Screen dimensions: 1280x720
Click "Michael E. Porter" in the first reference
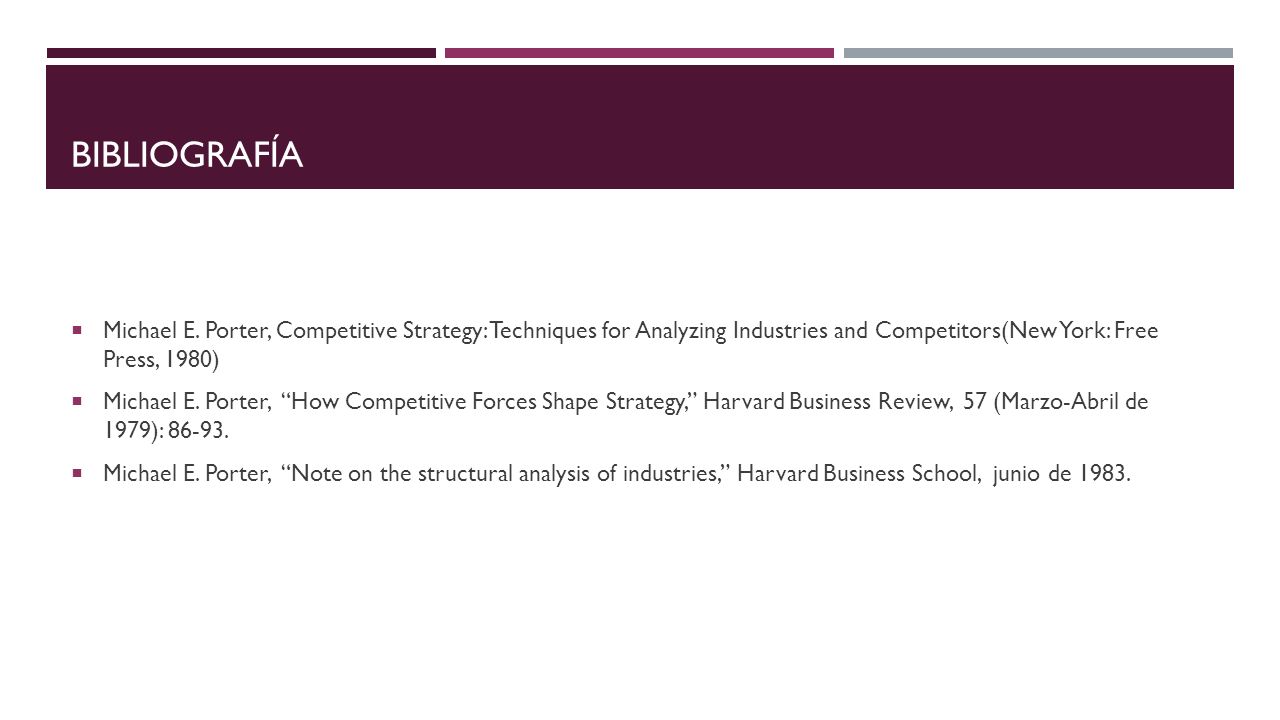[185, 330]
